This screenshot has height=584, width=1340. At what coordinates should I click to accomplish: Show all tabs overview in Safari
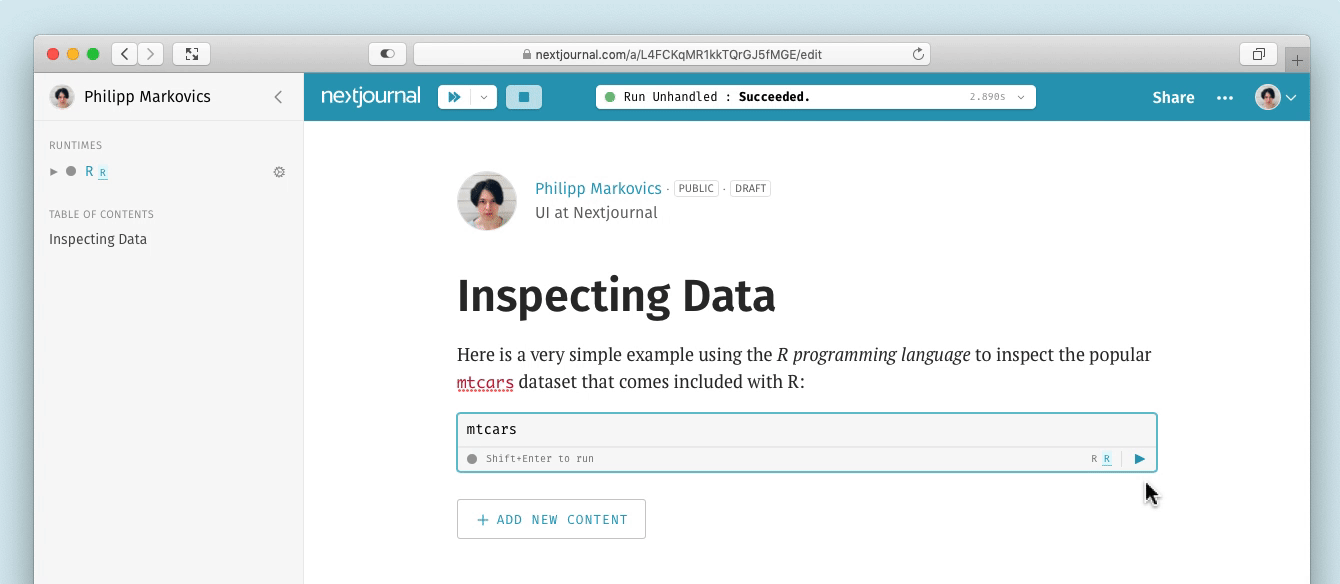(x=1259, y=54)
